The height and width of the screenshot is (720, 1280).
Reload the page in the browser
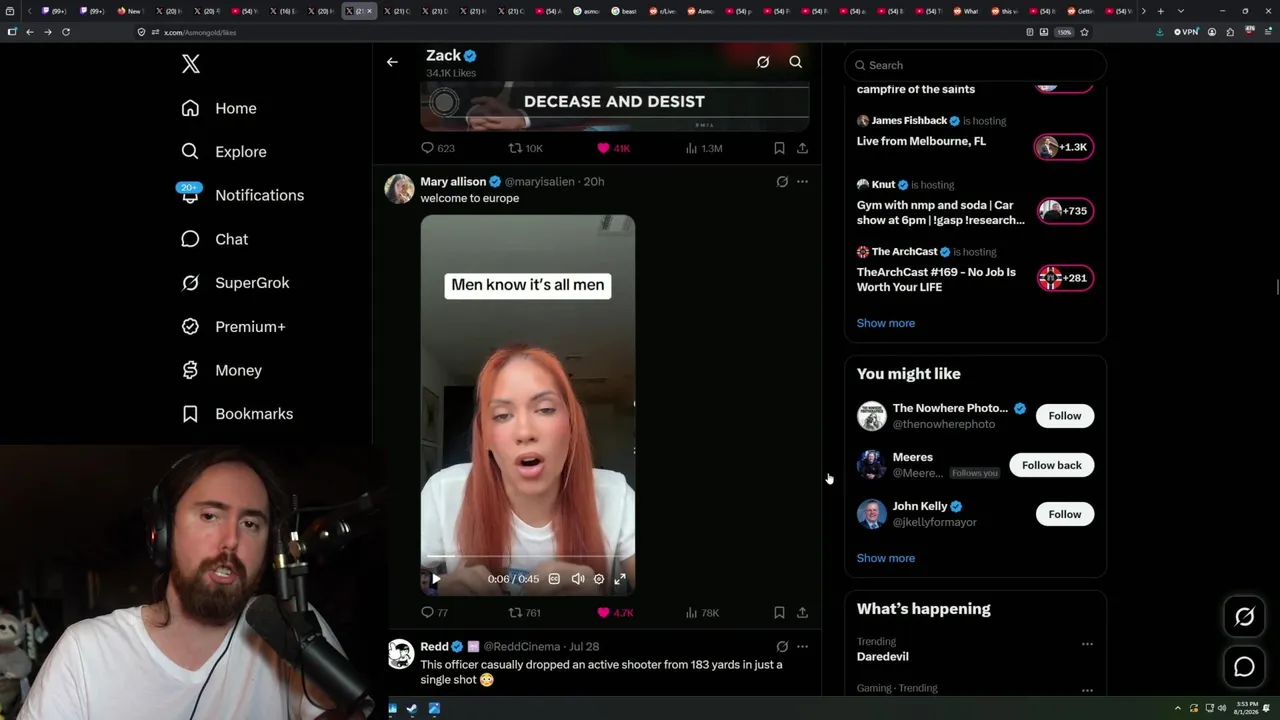pyautogui.click(x=66, y=32)
